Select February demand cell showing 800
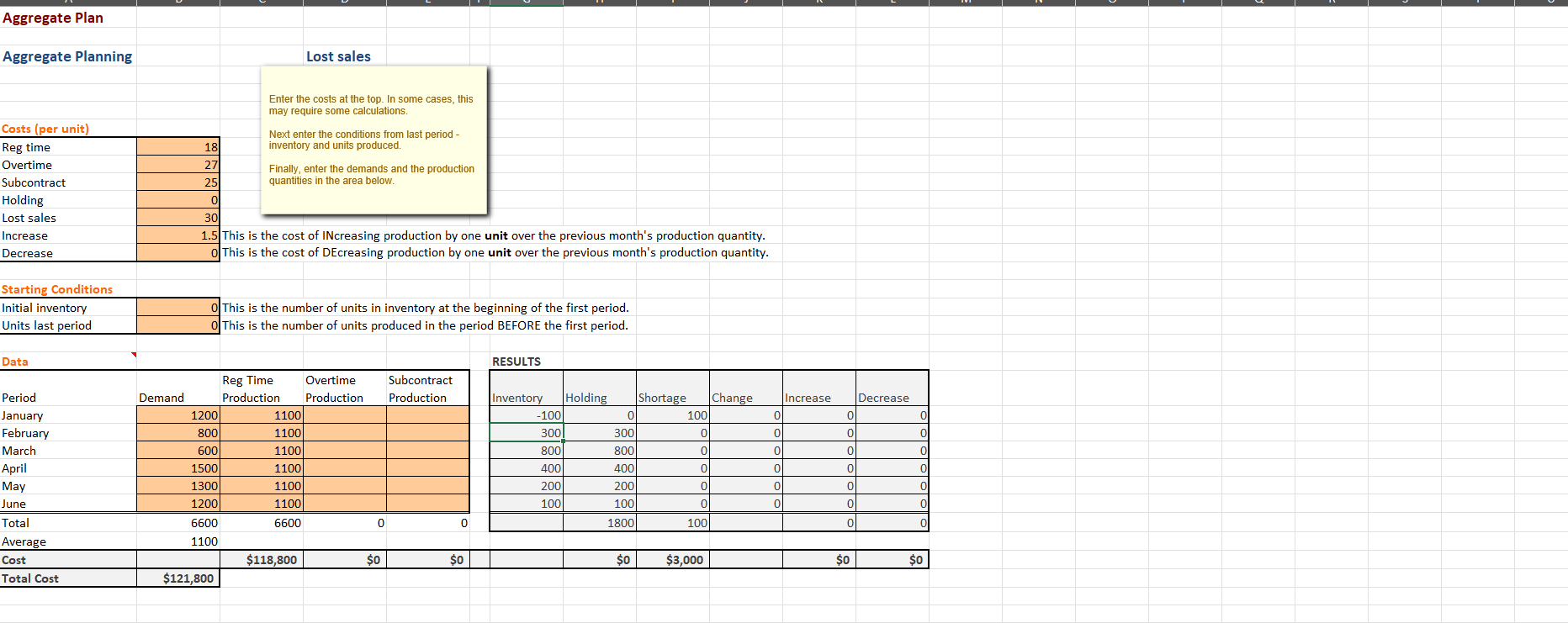Screen dimensions: 1568x623 click(x=178, y=433)
